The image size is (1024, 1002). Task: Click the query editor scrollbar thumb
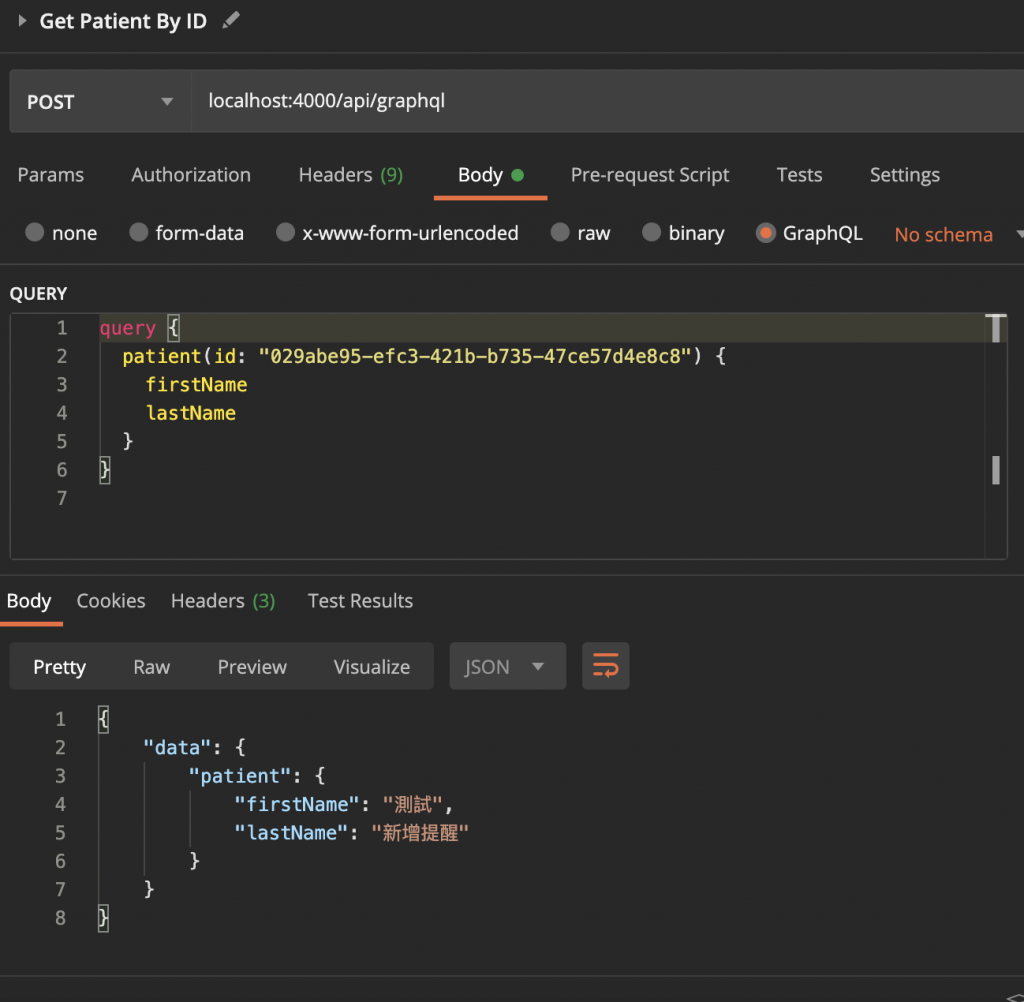[x=996, y=469]
